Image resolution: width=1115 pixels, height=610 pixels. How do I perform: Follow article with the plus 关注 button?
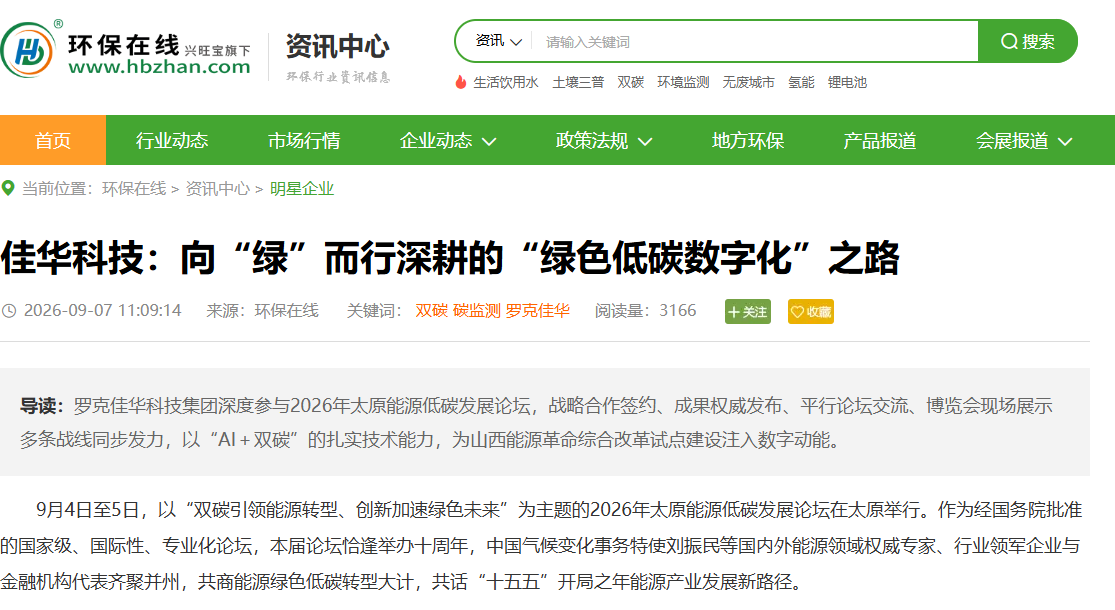(x=747, y=311)
